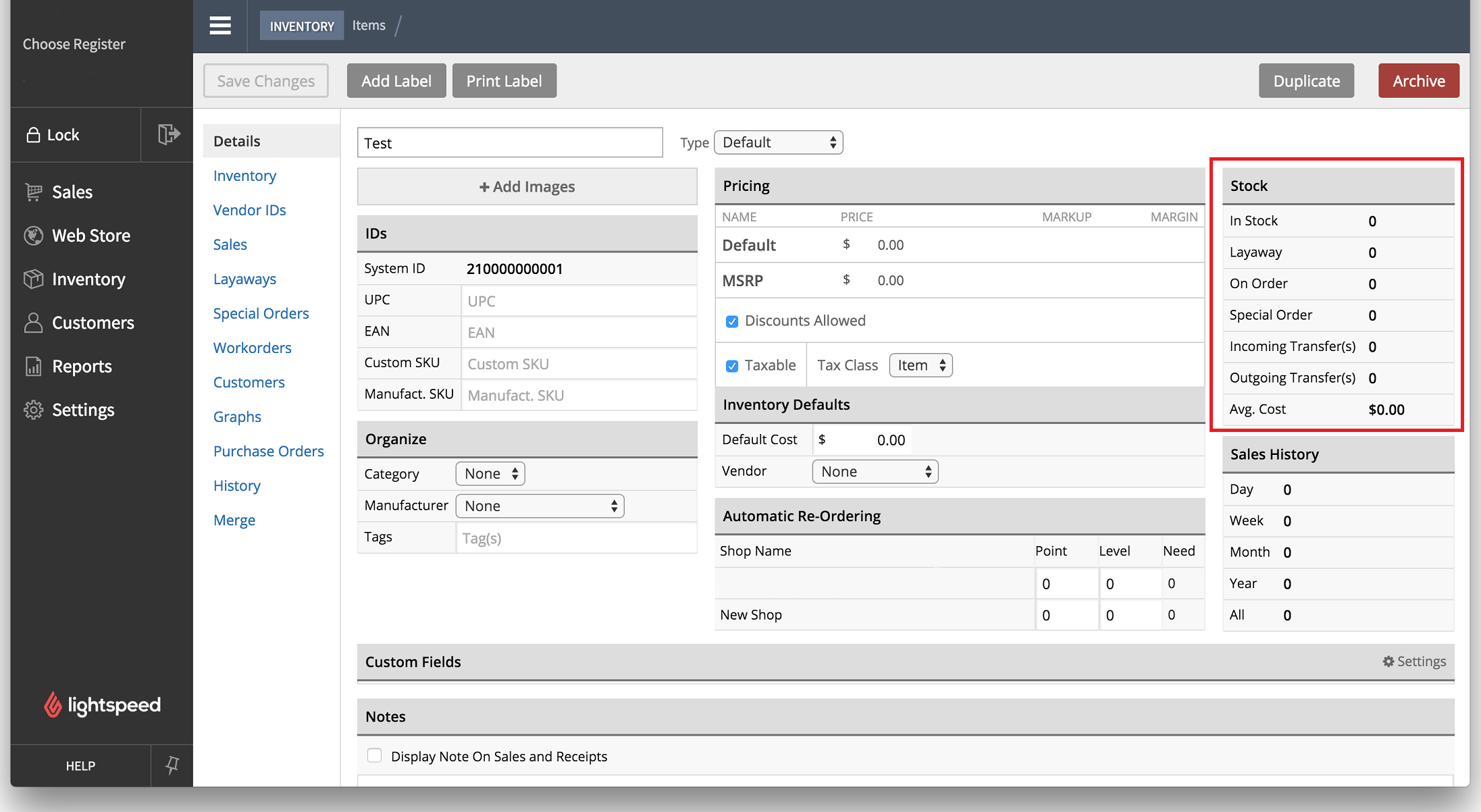
Task: Click the Custom SKU input field
Action: [579, 364]
